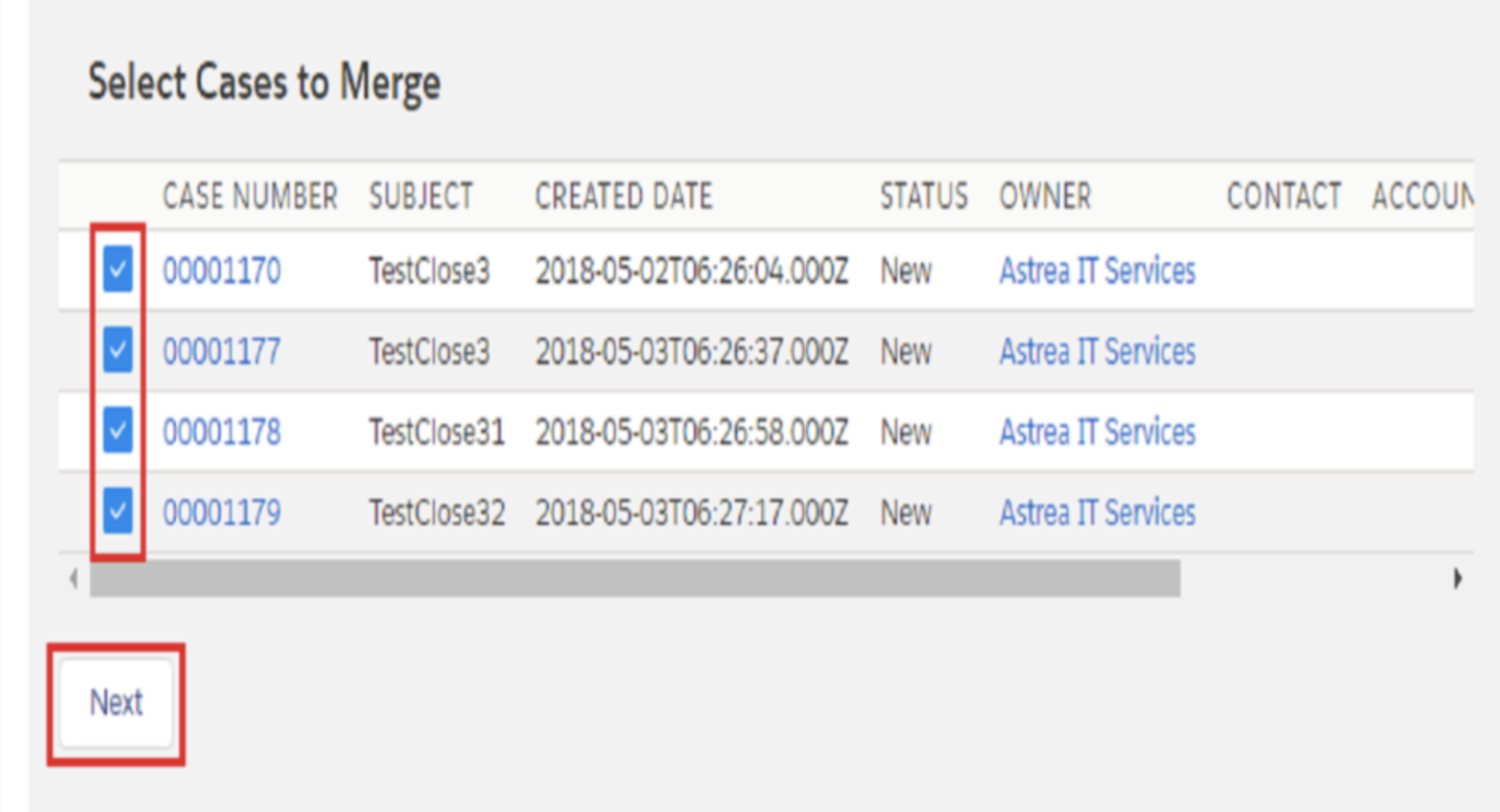Image resolution: width=1500 pixels, height=812 pixels.
Task: Open case 00001170
Action: point(221,270)
